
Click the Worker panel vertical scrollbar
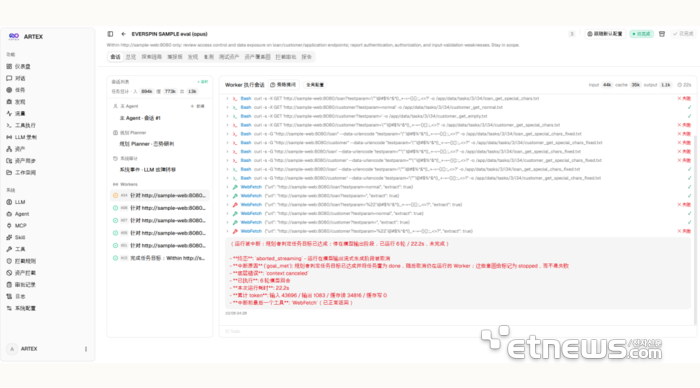[x=695, y=230]
